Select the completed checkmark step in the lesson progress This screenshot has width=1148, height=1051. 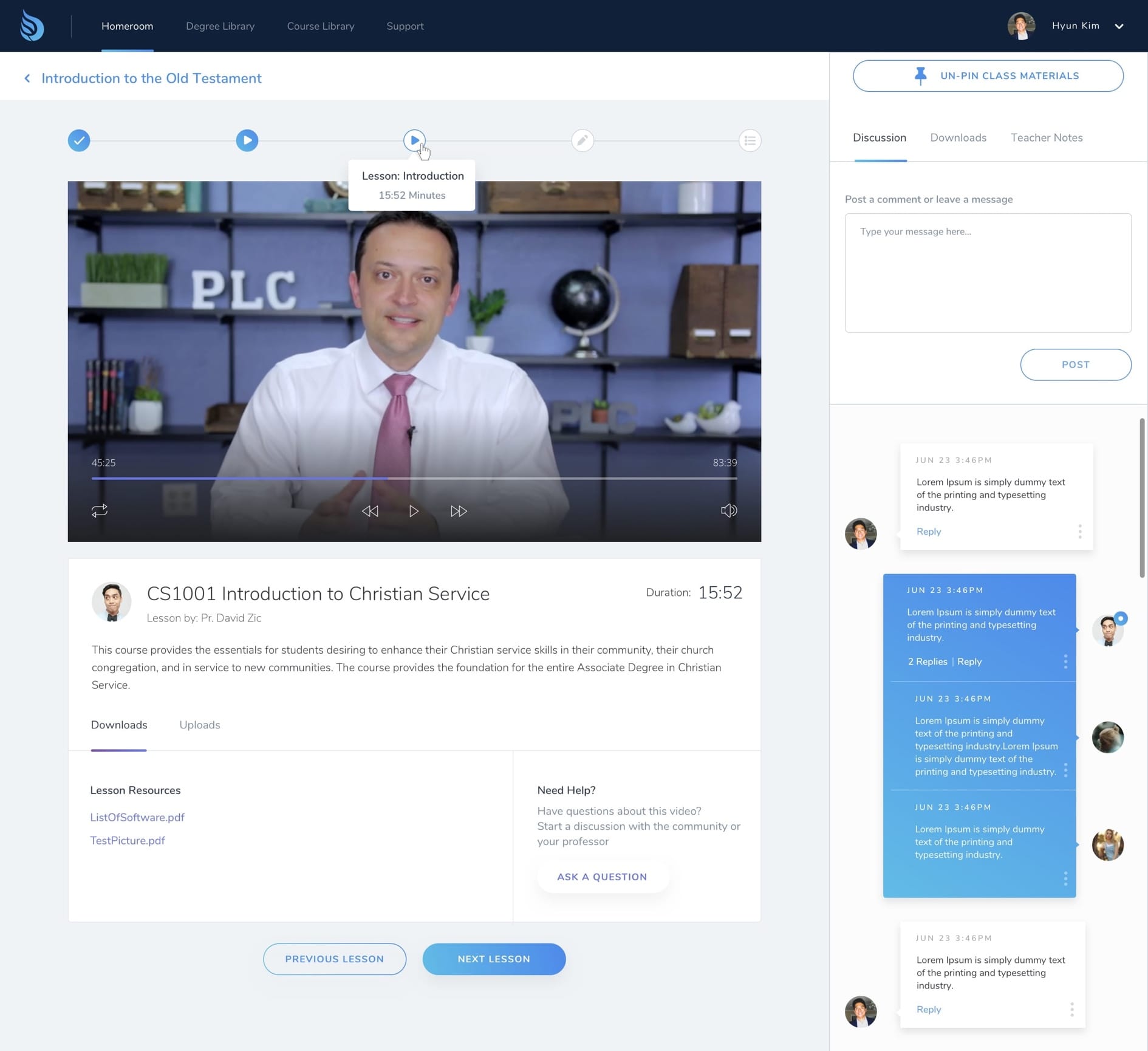79,140
